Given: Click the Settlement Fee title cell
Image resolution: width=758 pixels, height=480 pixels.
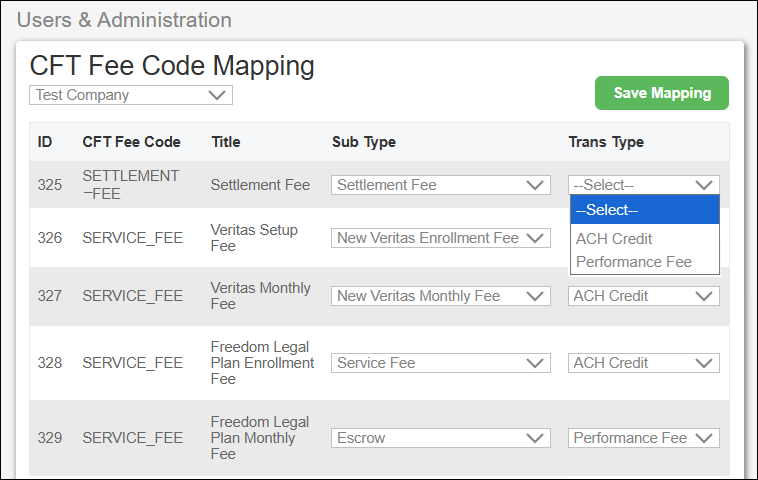Looking at the screenshot, I should [x=260, y=185].
